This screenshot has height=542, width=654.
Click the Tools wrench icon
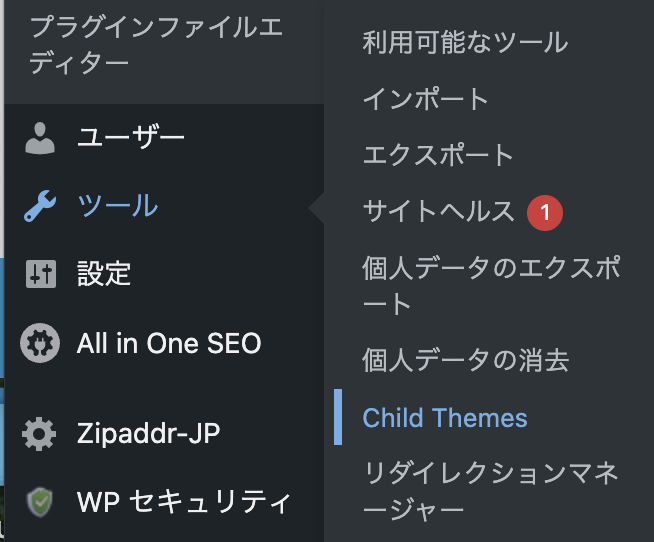click(x=40, y=206)
